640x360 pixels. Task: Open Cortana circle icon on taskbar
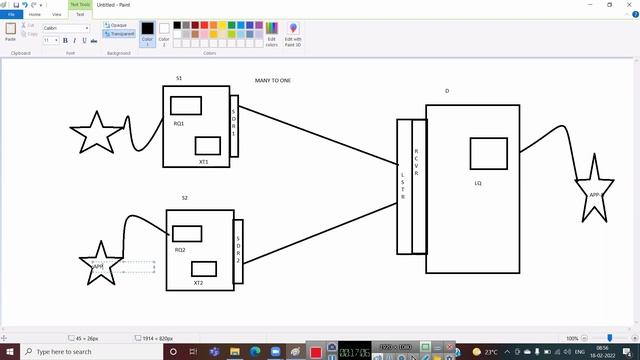(x=173, y=351)
